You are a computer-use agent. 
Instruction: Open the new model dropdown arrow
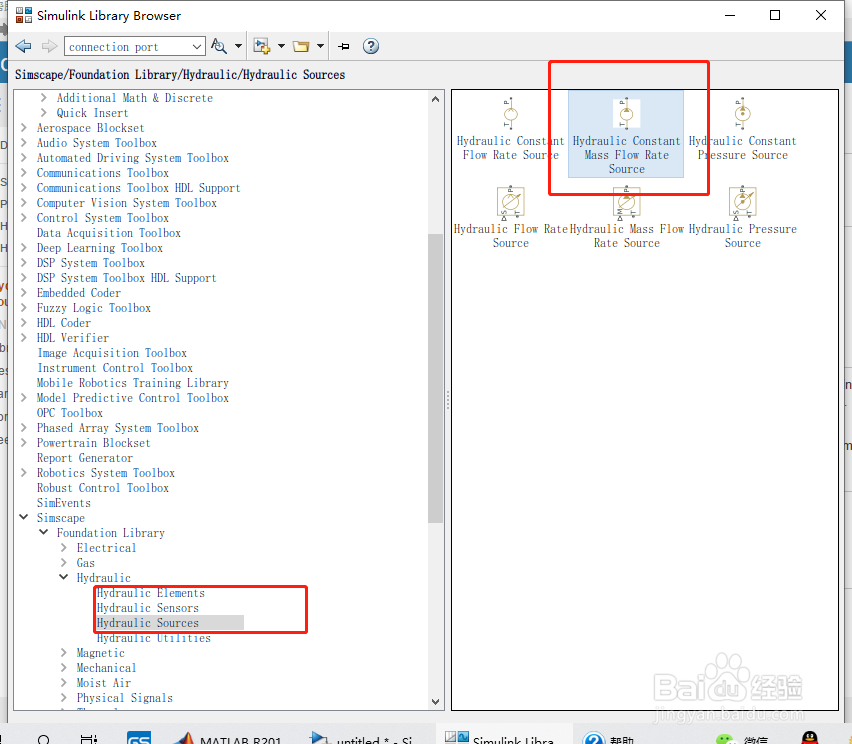281,46
